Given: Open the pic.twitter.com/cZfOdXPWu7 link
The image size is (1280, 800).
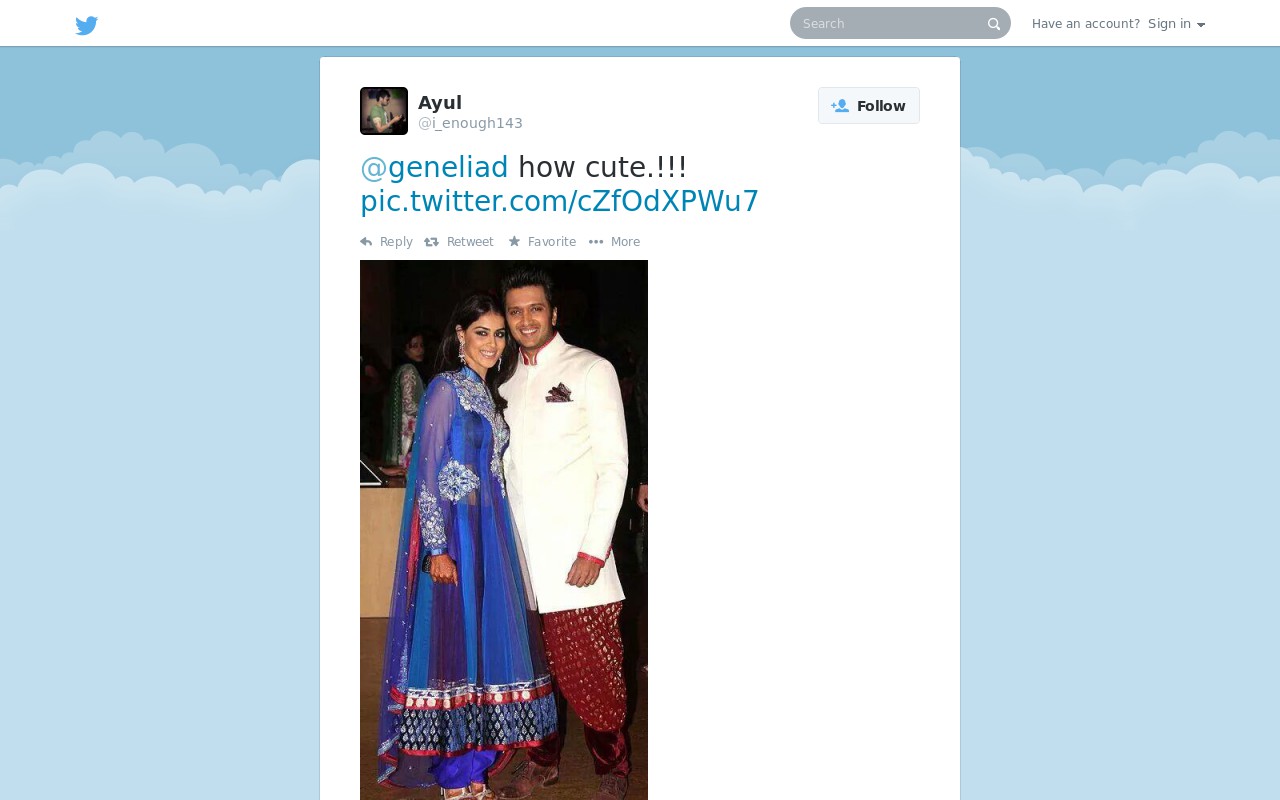Looking at the screenshot, I should point(559,201).
